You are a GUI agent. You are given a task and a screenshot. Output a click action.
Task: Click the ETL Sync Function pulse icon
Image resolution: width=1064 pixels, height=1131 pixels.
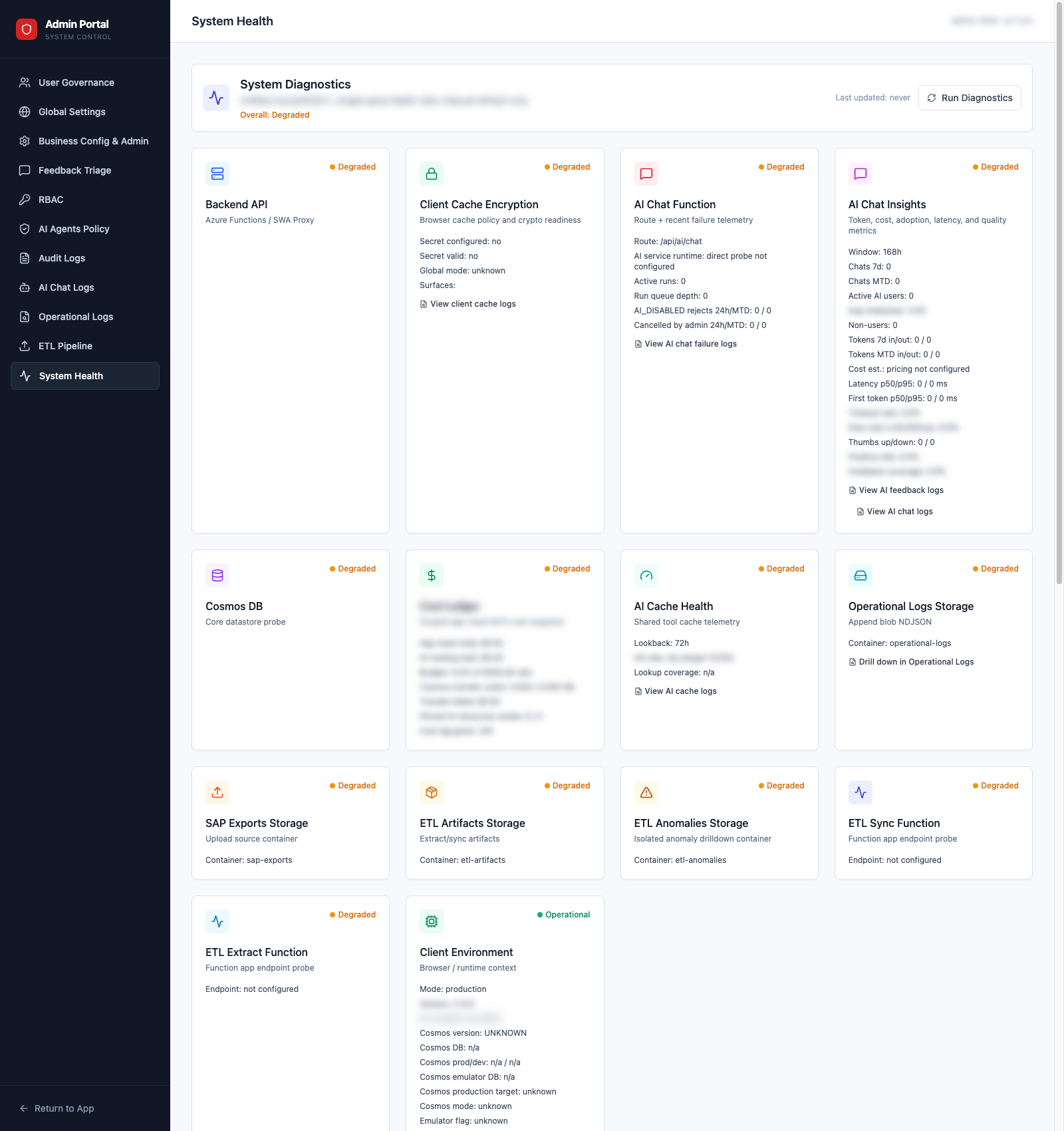click(x=861, y=792)
